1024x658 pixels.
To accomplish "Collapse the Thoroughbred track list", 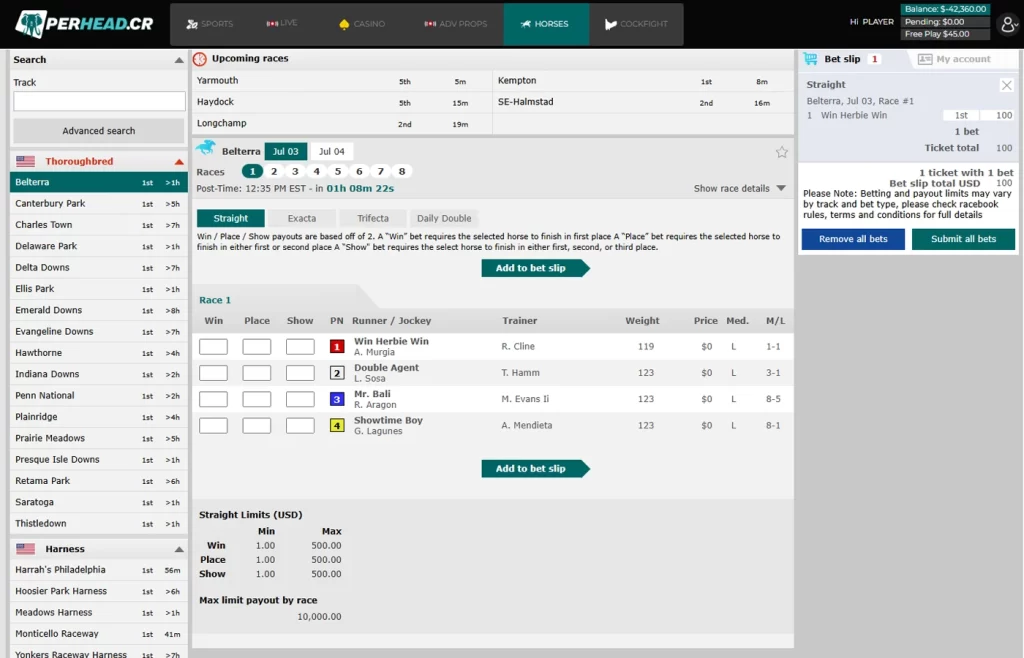I will [x=179, y=161].
